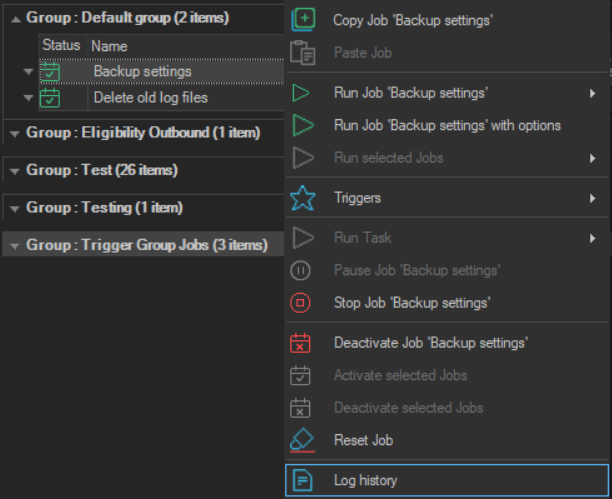The width and height of the screenshot is (612, 499).
Task: Click the Status column header
Action: pyautogui.click(x=61, y=46)
